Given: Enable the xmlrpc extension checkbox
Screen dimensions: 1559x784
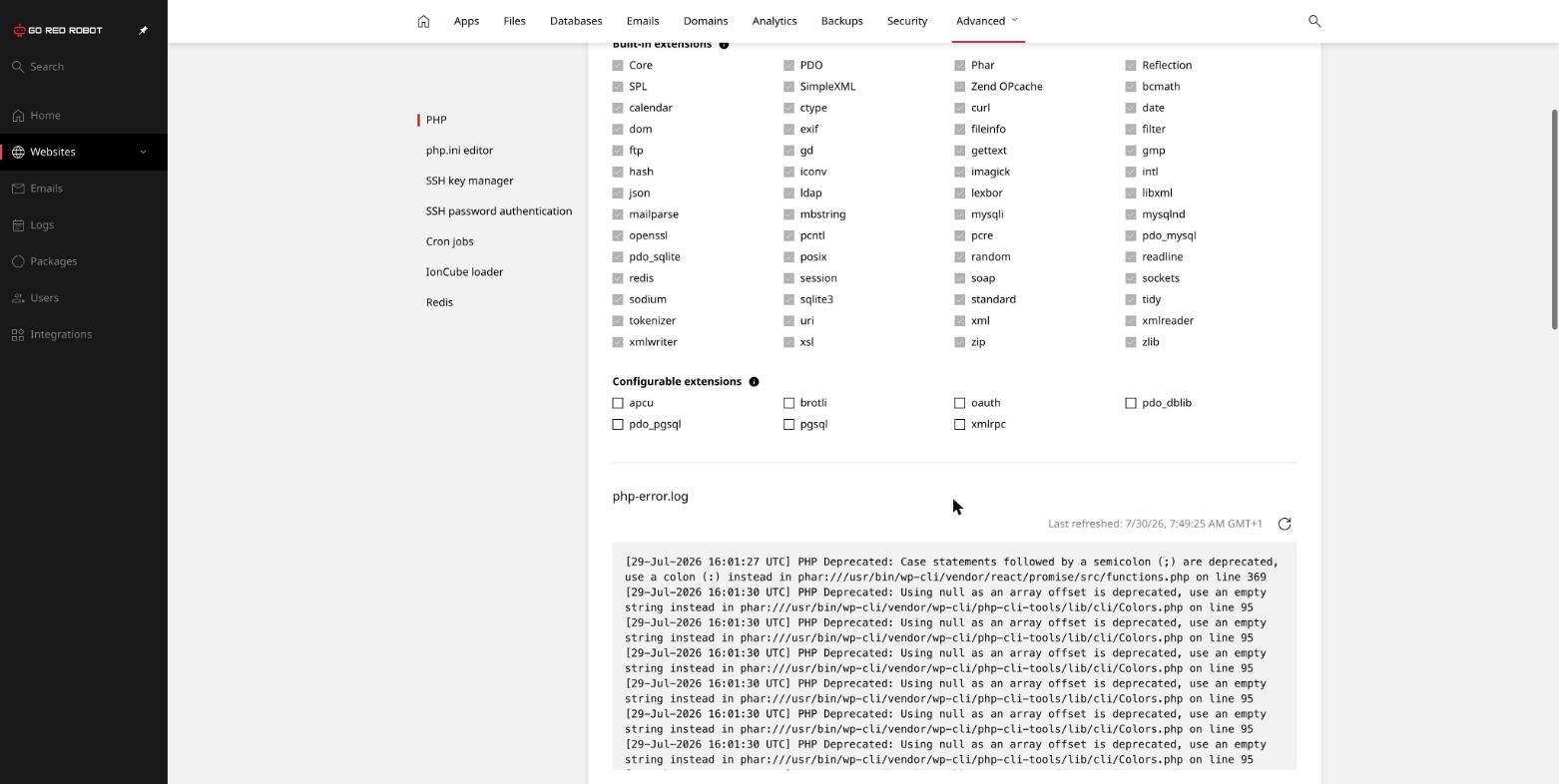Looking at the screenshot, I should [959, 424].
